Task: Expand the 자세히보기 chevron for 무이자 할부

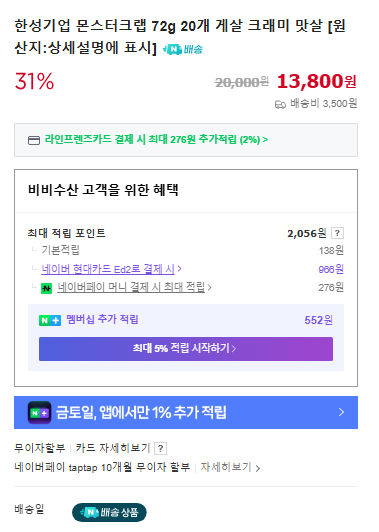Action: coord(258,468)
